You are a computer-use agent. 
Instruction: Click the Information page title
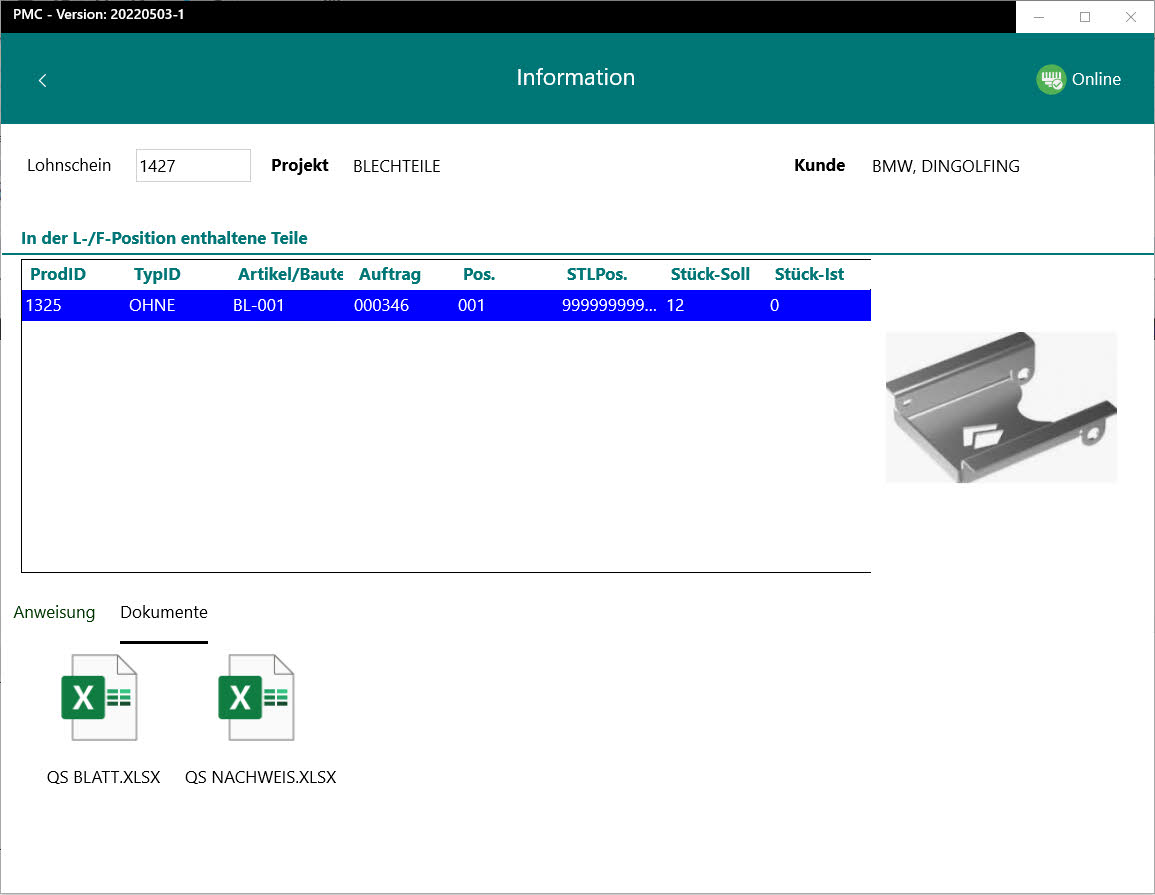(x=575, y=77)
